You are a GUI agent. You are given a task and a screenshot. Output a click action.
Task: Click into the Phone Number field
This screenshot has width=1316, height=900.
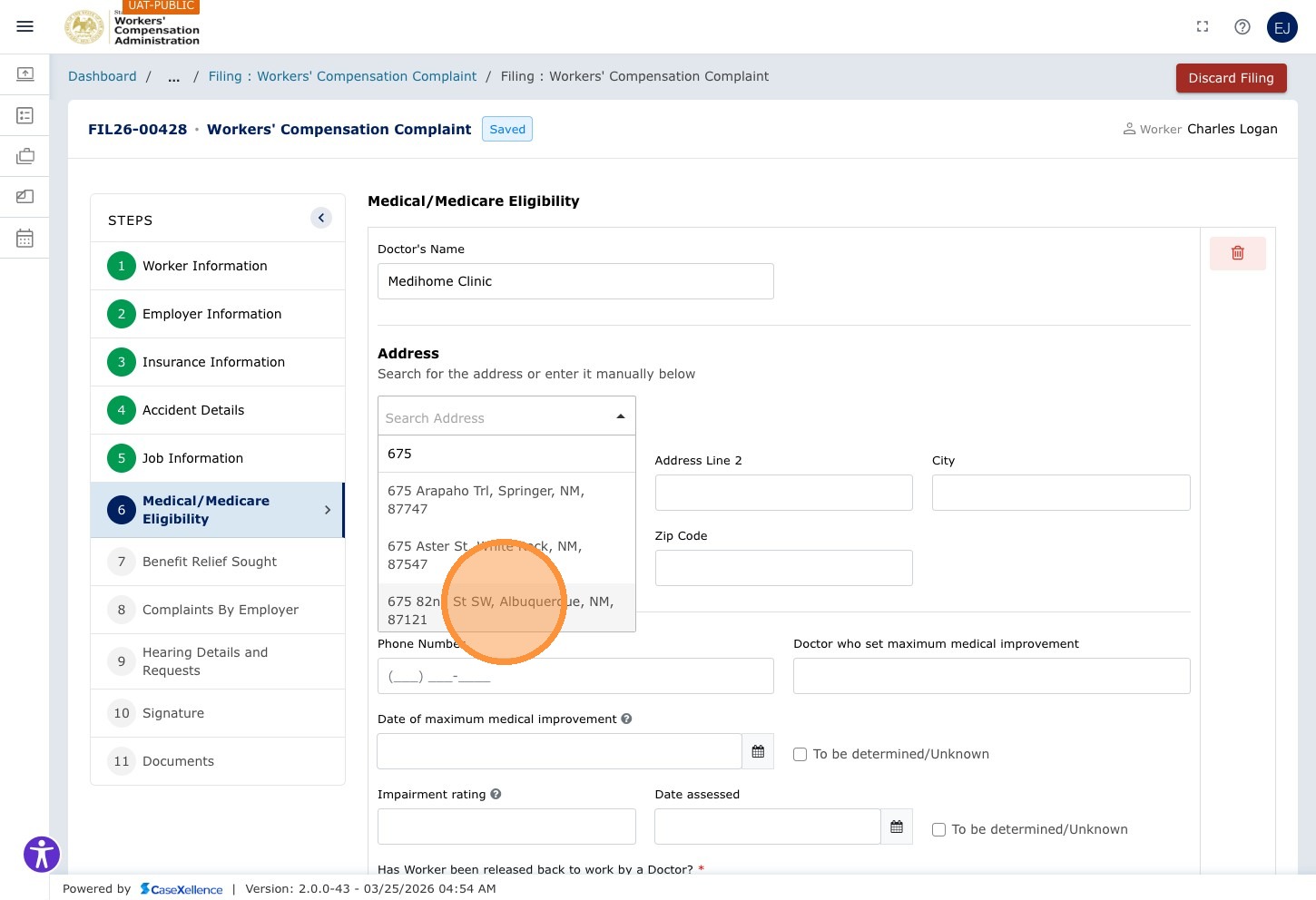point(575,676)
